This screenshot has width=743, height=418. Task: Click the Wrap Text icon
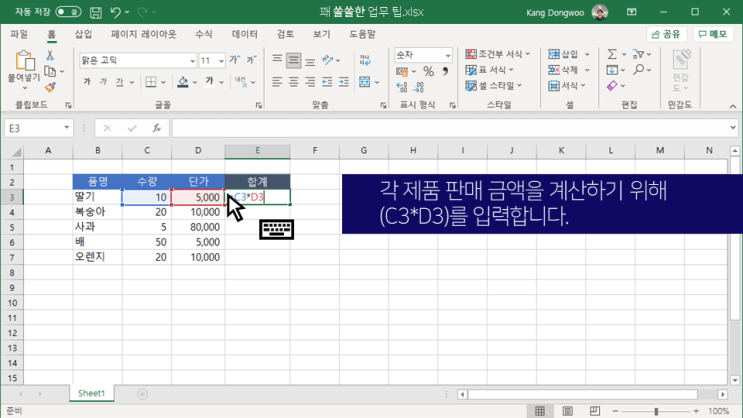tap(365, 60)
